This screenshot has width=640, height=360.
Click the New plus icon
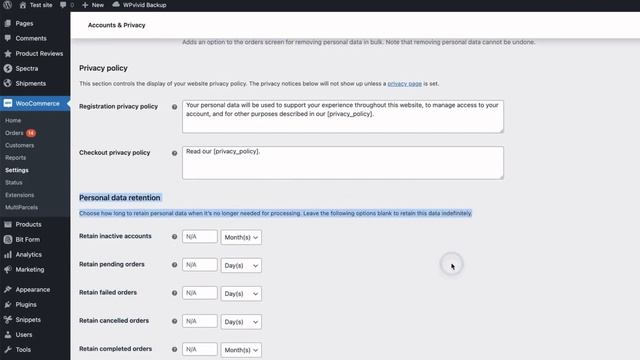click(85, 5)
